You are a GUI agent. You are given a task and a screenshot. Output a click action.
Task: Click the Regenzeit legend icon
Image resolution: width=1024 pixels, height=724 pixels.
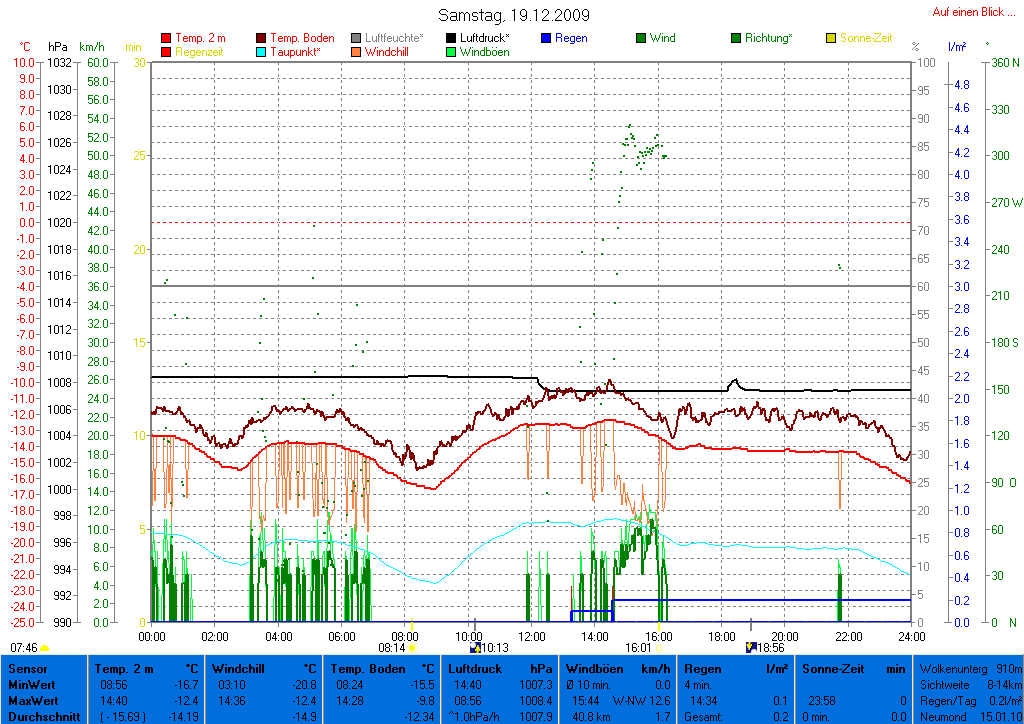pos(166,52)
